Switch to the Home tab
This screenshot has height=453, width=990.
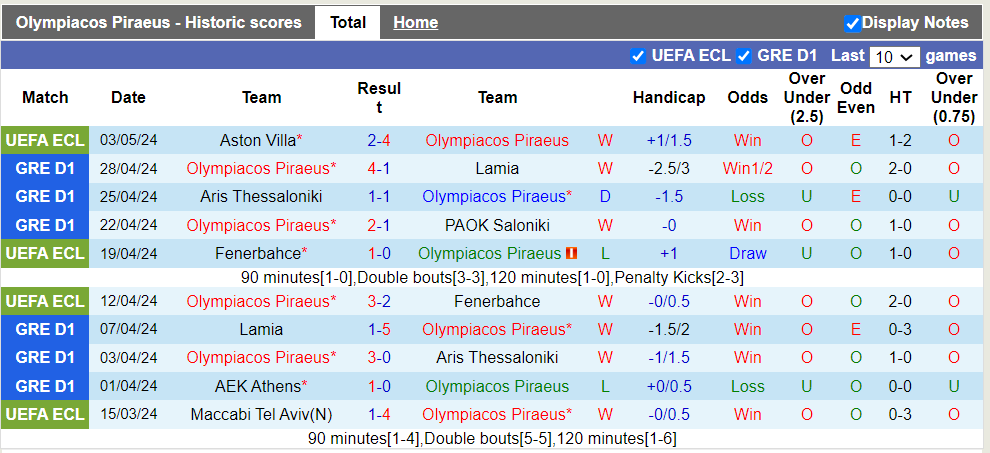pos(415,22)
